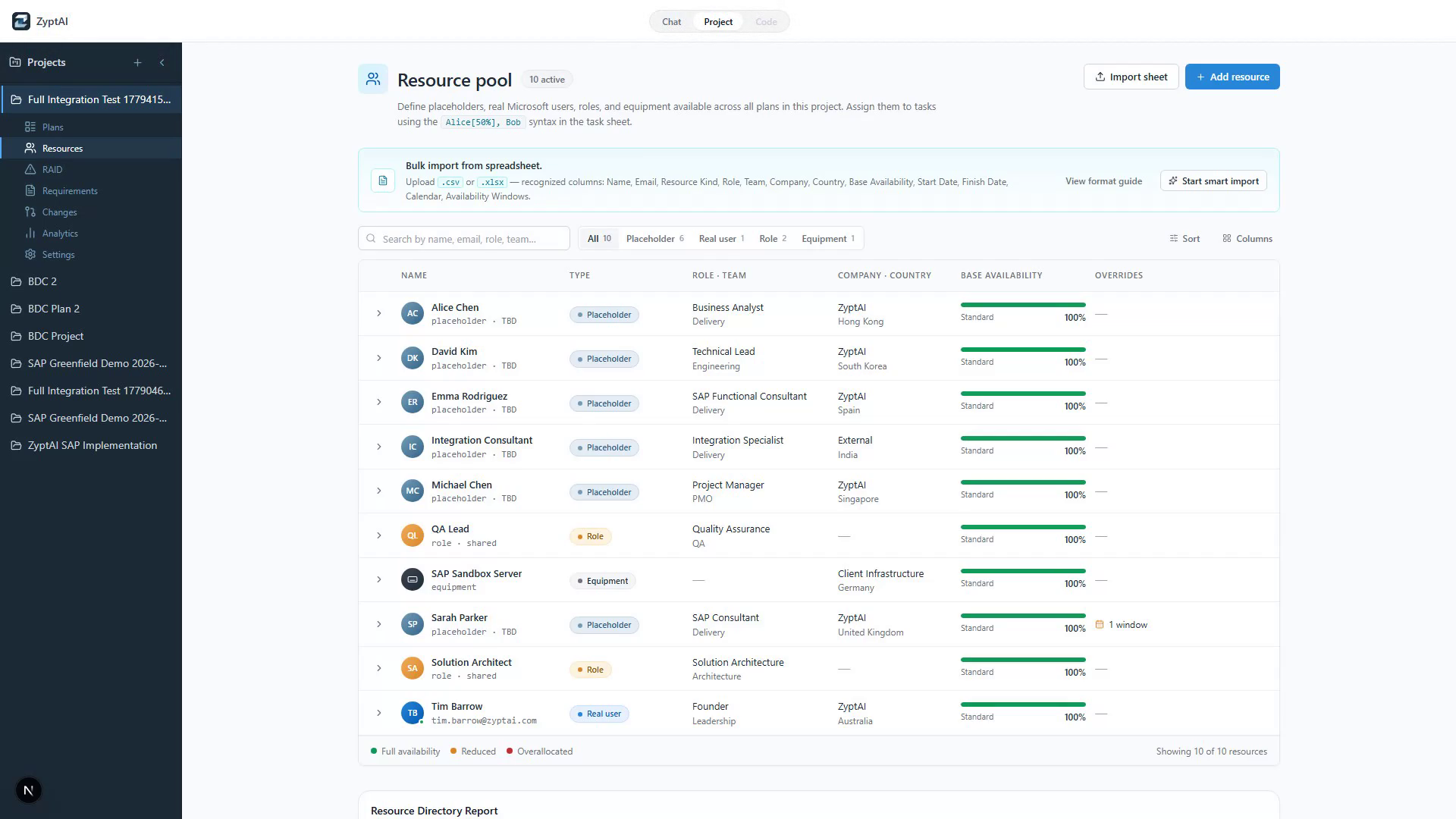1456x819 pixels.
Task: Add a new project with plus icon
Action: (x=137, y=63)
